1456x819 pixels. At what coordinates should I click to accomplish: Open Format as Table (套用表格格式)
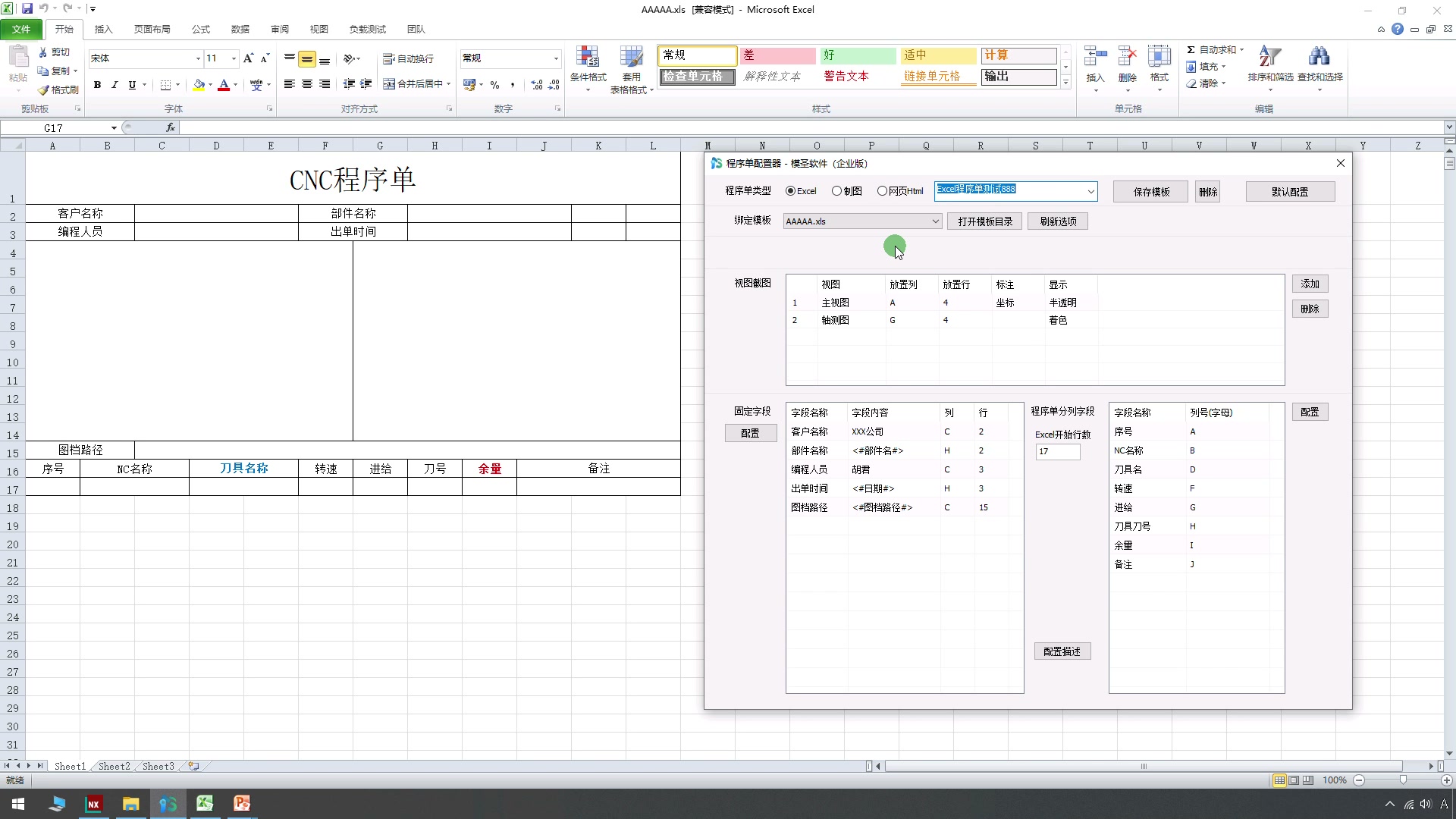[x=632, y=69]
